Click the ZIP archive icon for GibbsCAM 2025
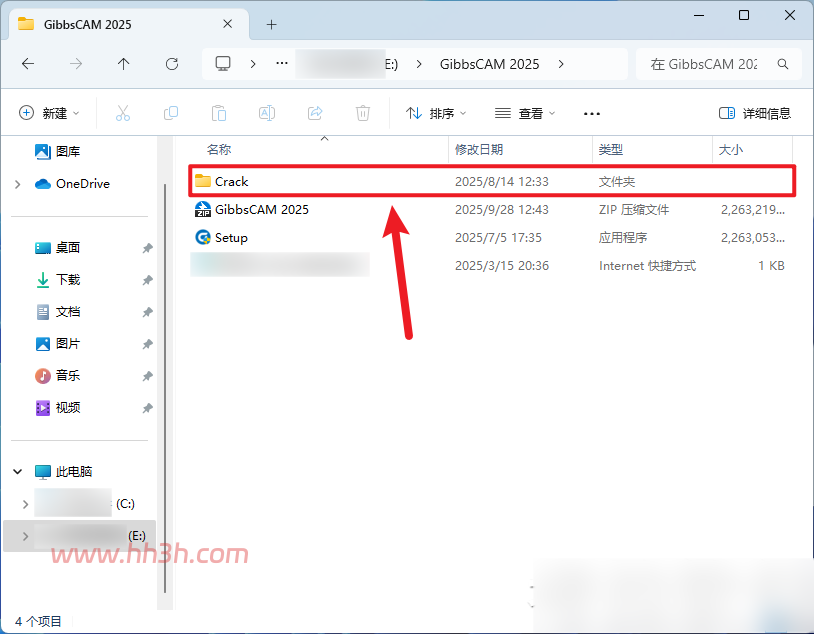 click(x=202, y=209)
